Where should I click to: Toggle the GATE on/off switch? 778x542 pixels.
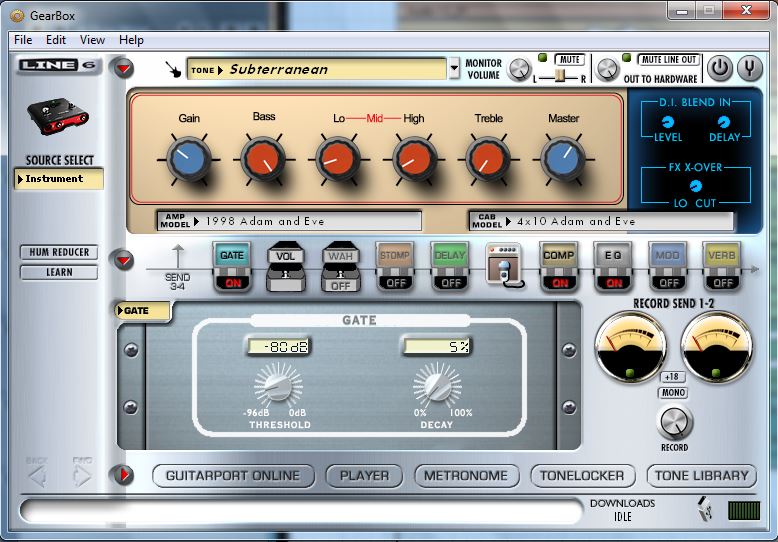(233, 282)
